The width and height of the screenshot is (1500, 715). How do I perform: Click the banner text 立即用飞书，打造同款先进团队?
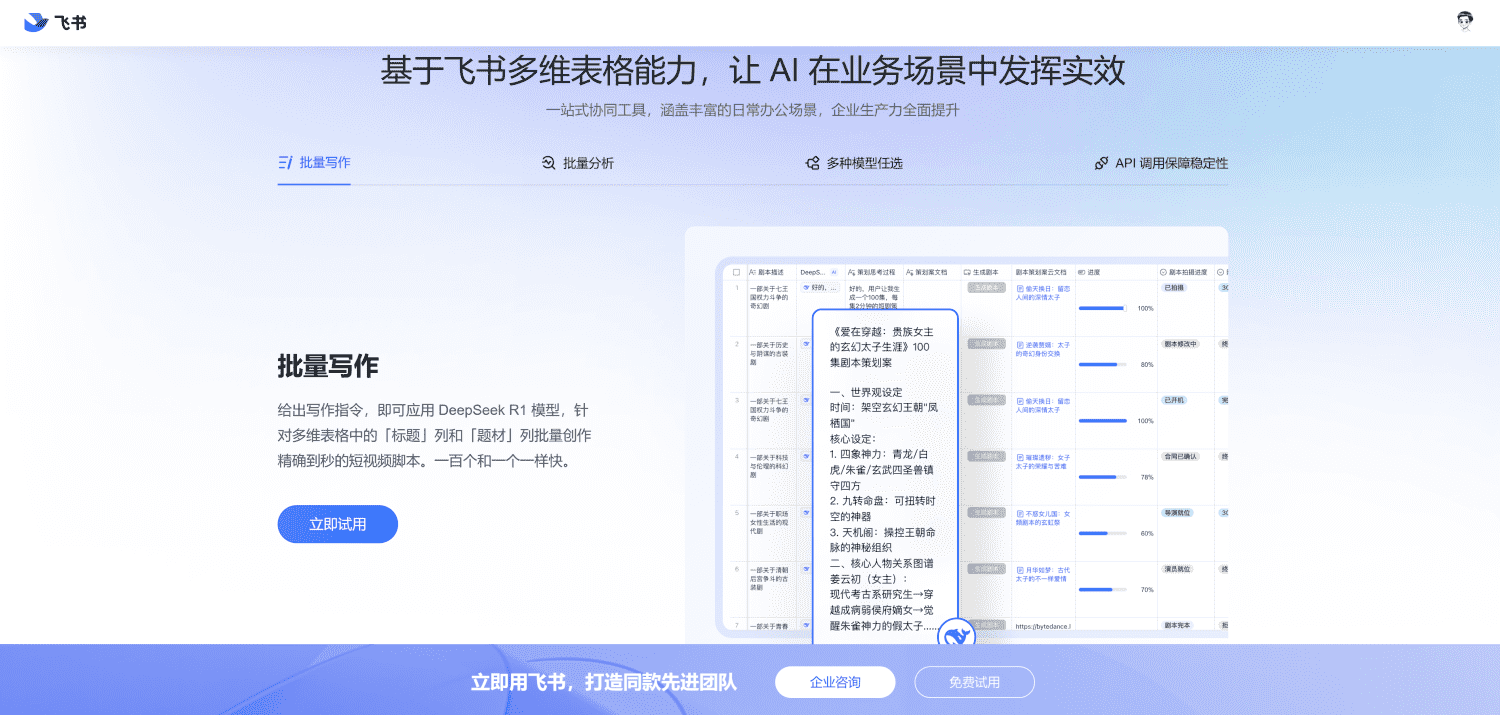(x=603, y=683)
